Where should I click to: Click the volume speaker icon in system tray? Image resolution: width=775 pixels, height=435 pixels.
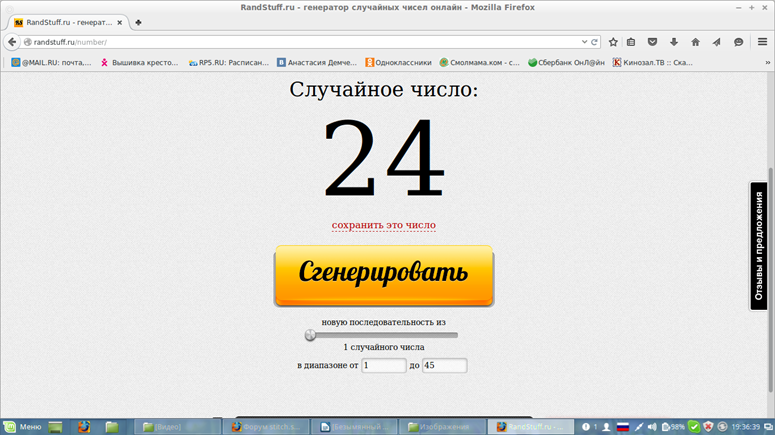pos(653,427)
